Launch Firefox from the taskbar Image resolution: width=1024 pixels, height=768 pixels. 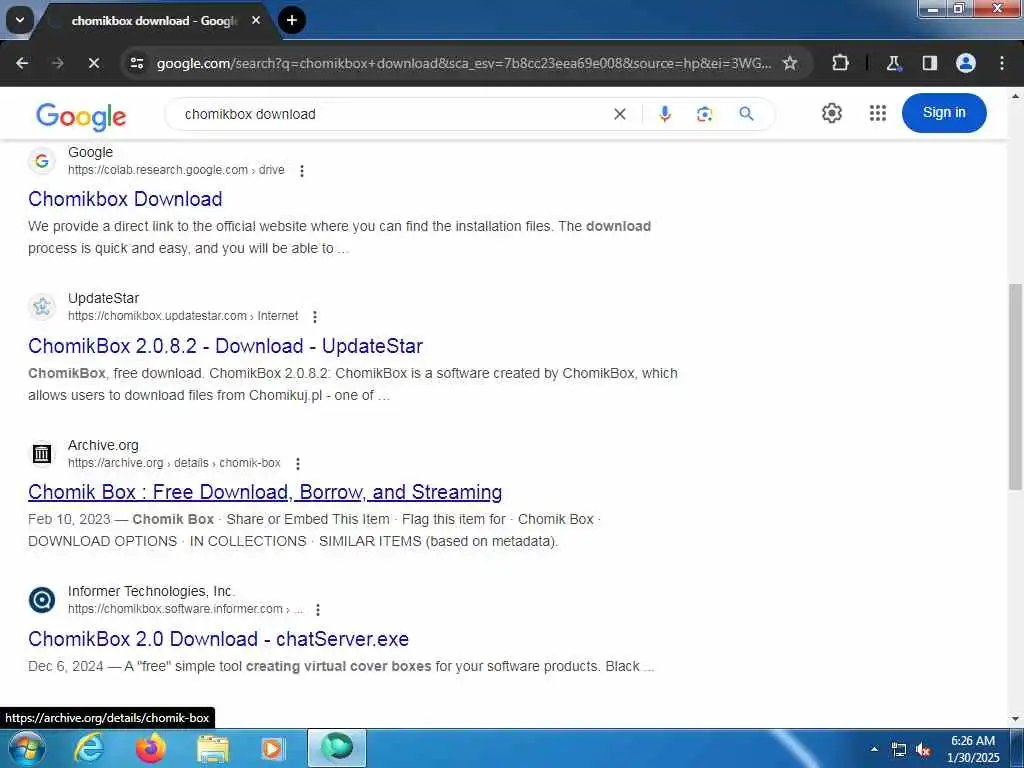click(151, 748)
